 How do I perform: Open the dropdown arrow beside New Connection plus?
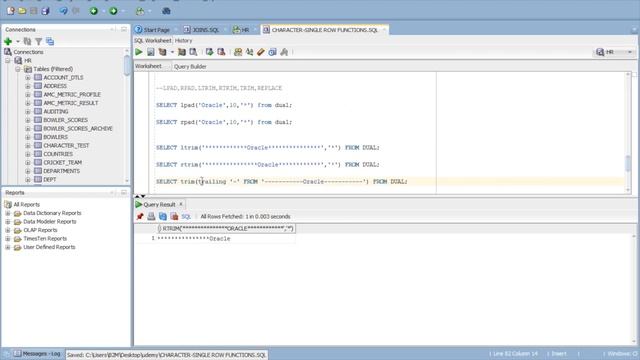[x=18, y=41]
